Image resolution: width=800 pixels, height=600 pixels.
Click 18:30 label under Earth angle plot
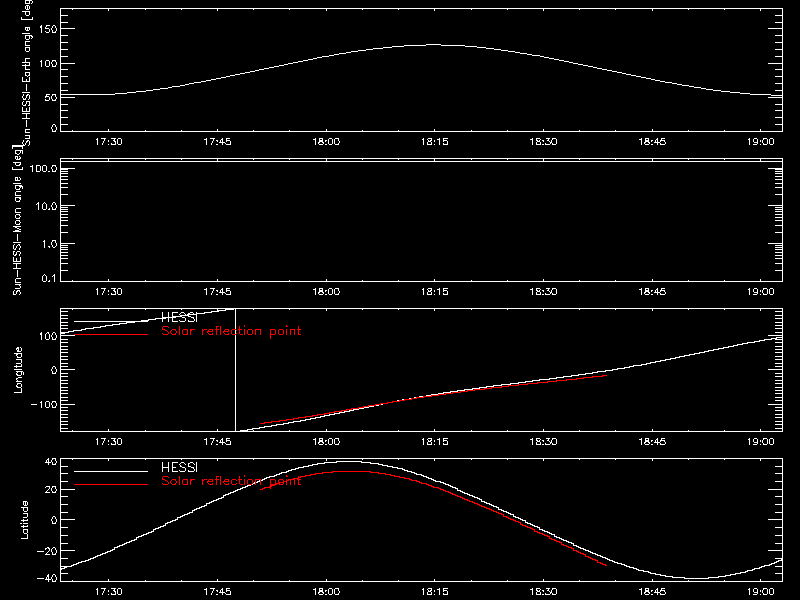(x=543, y=141)
